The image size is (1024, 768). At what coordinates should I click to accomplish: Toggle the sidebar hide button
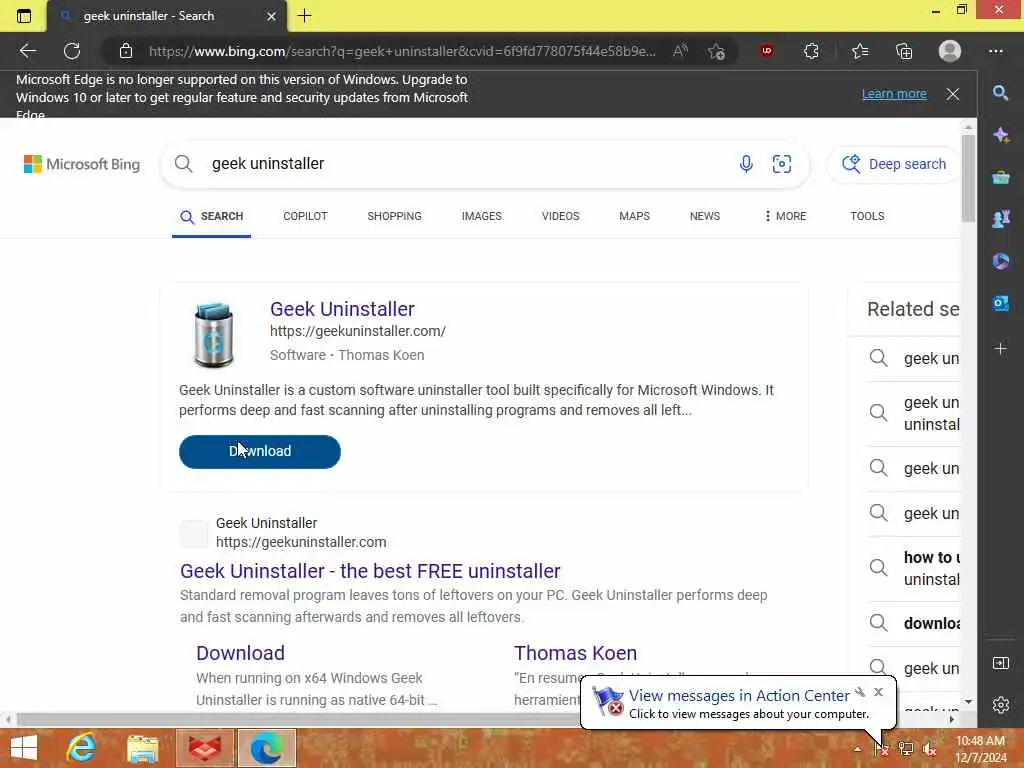[x=1000, y=664]
